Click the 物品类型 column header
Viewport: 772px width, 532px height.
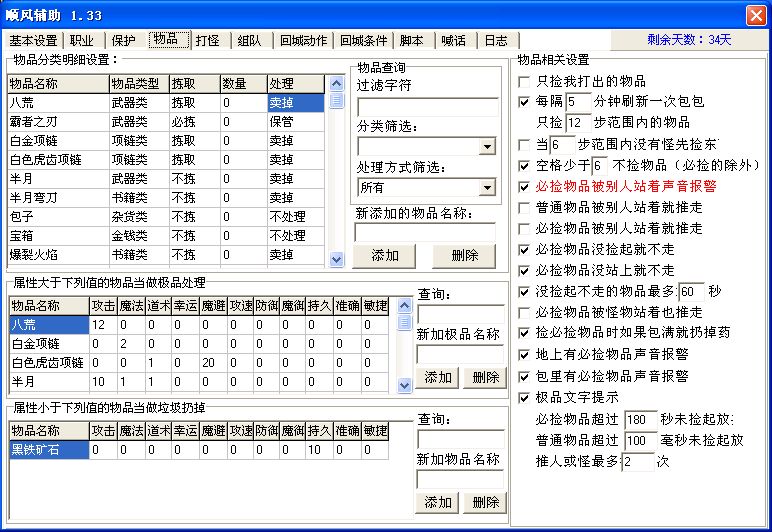[139, 84]
